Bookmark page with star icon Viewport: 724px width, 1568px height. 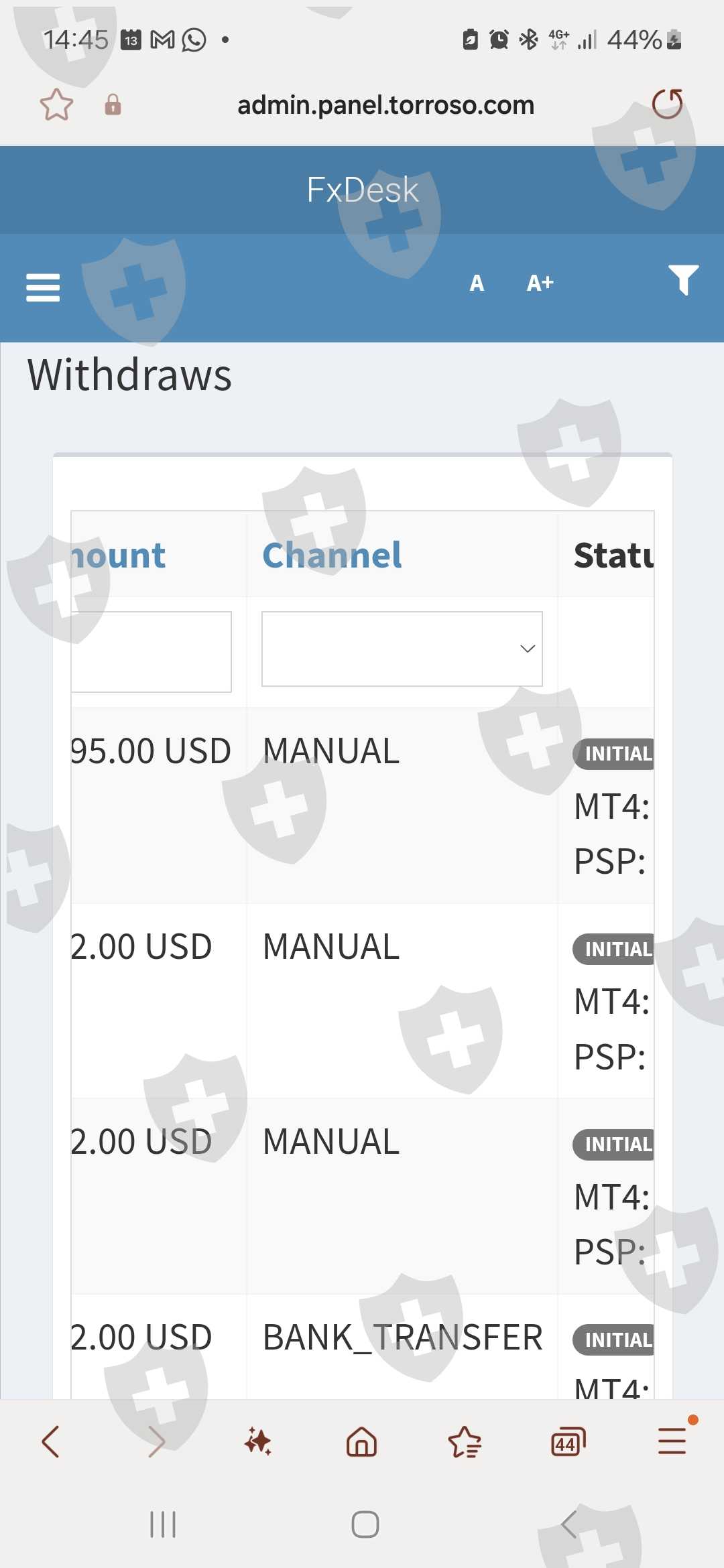(56, 105)
